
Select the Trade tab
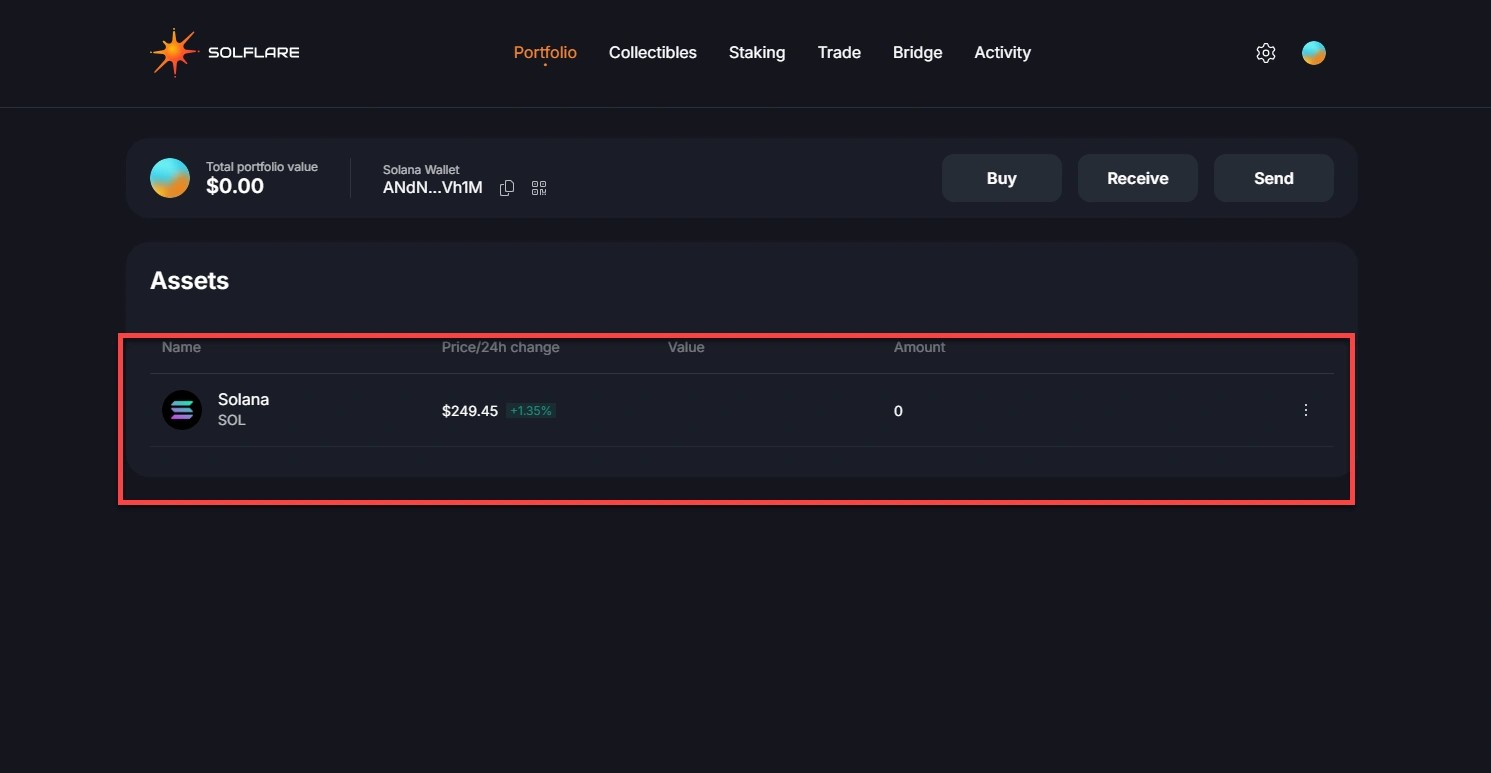(x=838, y=53)
